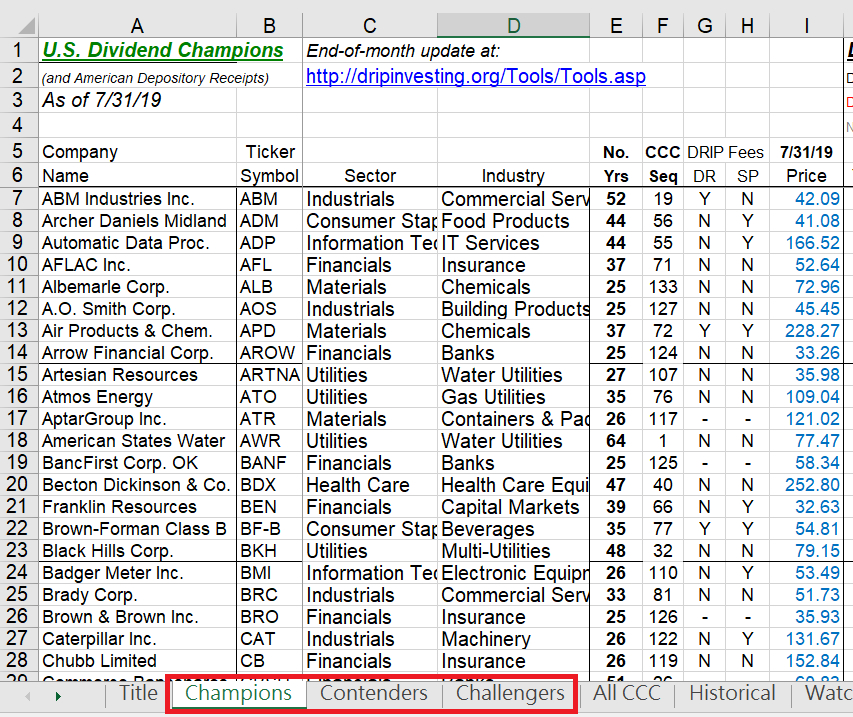This screenshot has height=717, width=853.
Task: Select the 'AFLAC Inc.' cell
Action: point(138,265)
